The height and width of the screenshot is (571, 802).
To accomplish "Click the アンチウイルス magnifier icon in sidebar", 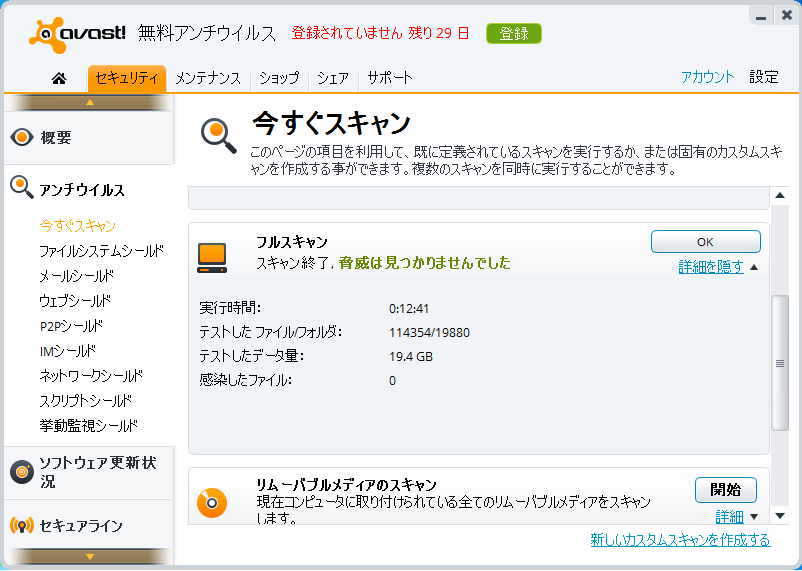I will (x=21, y=188).
